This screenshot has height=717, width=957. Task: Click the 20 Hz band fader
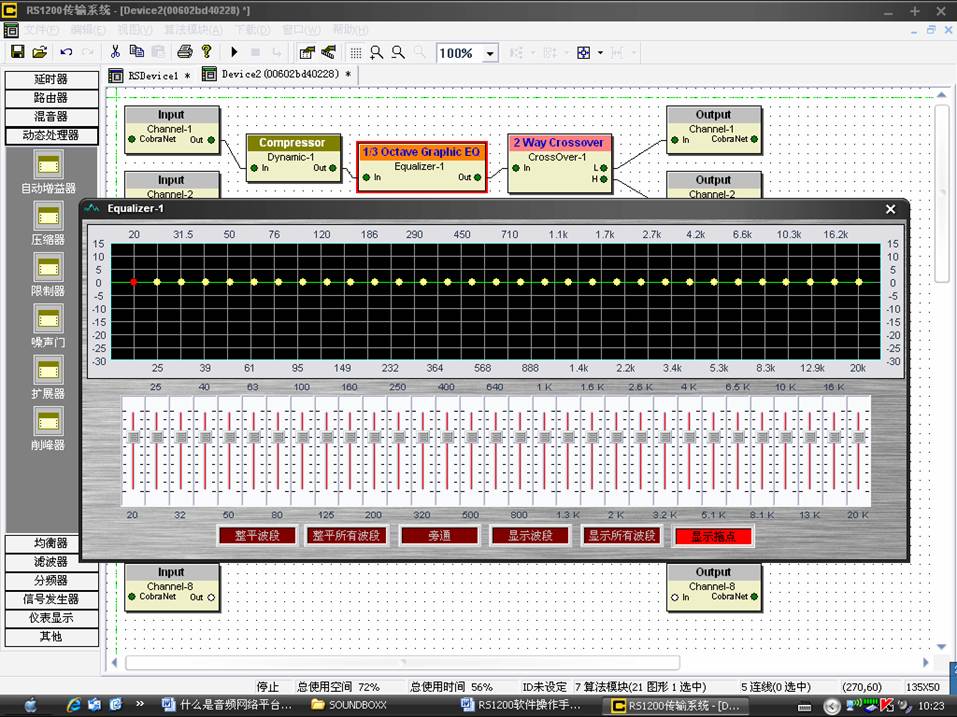[133, 438]
